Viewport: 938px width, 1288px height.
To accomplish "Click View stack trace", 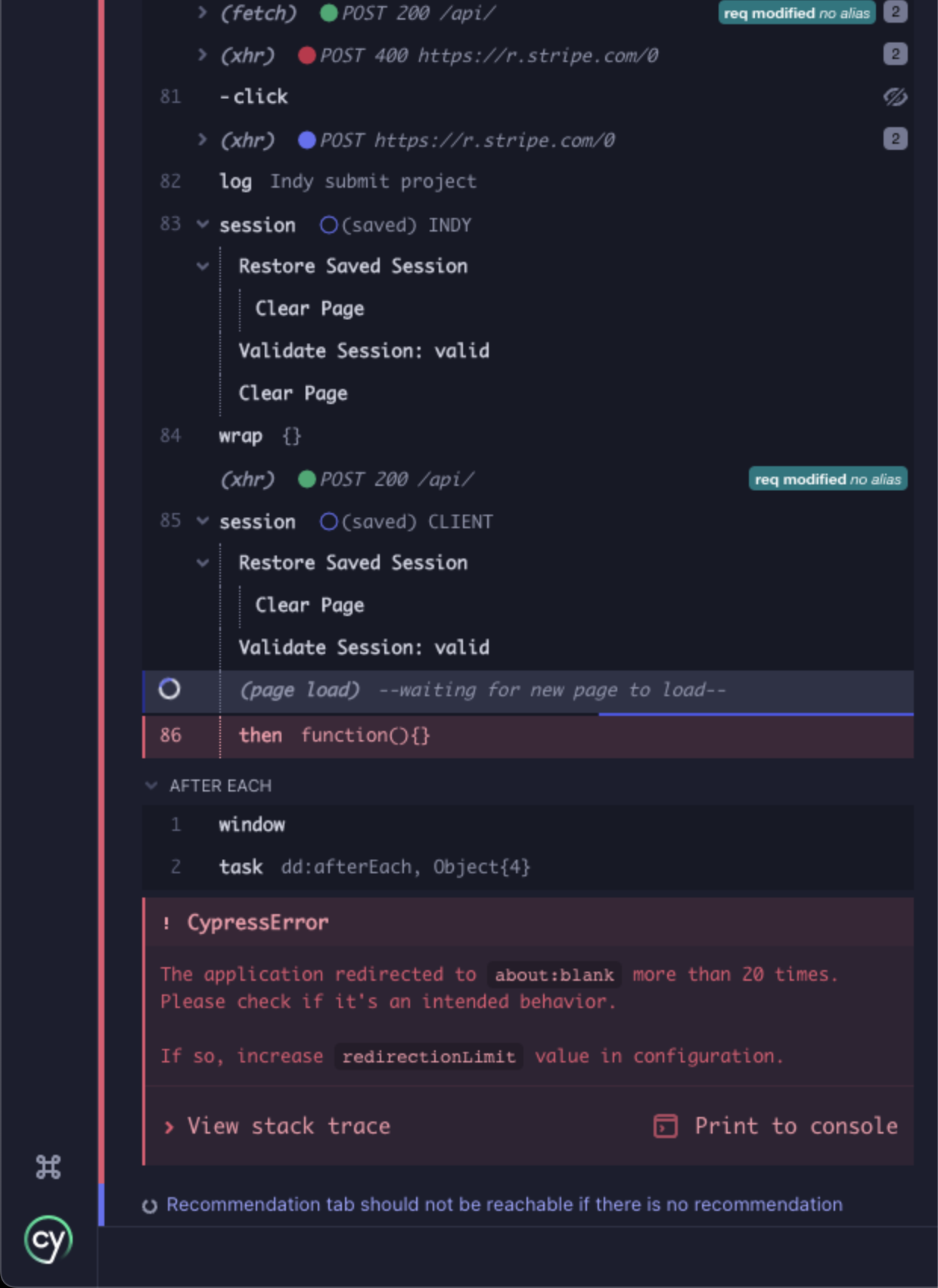I will click(290, 1126).
